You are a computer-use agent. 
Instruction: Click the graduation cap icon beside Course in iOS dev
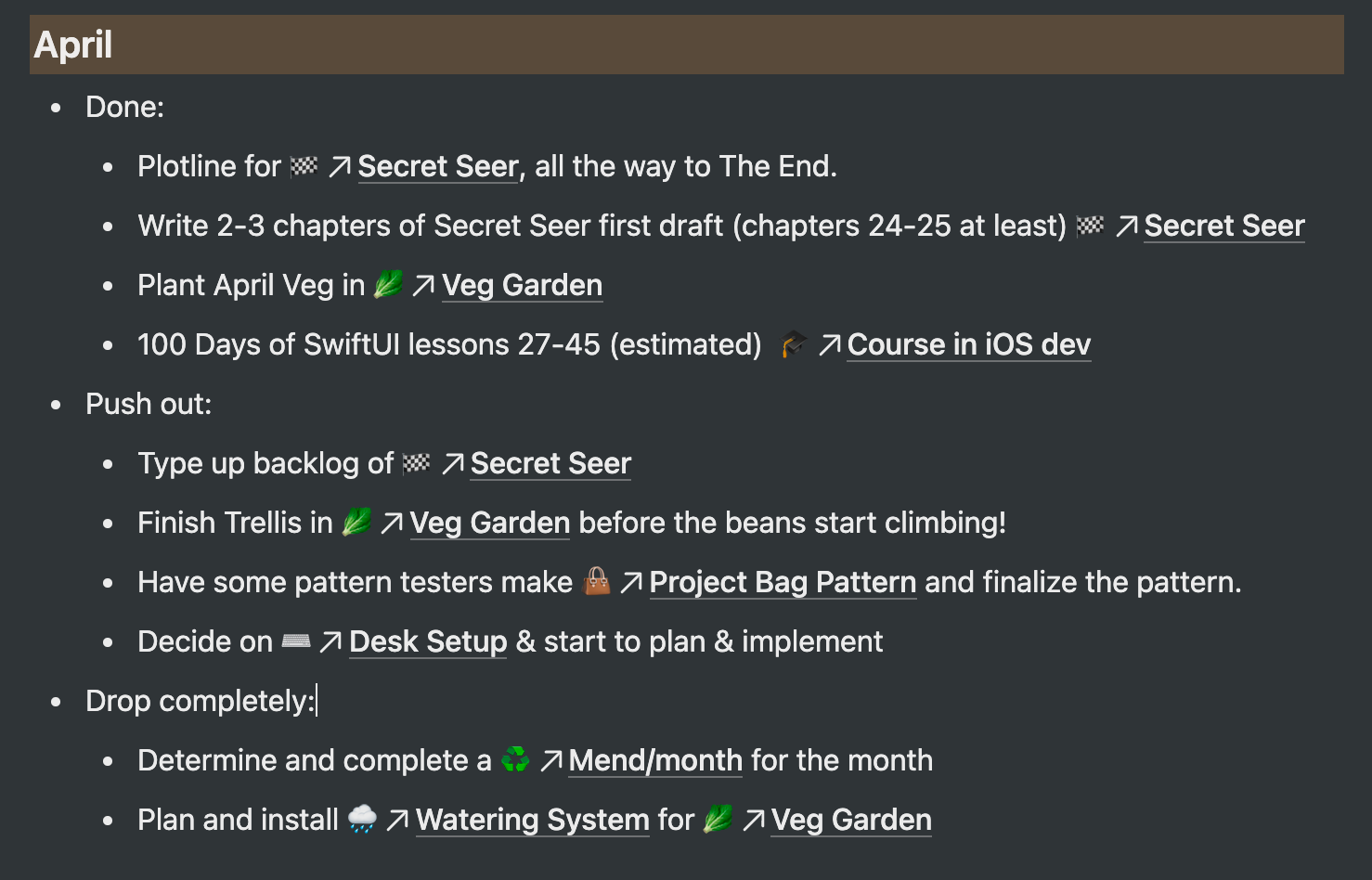pyautogui.click(x=794, y=344)
